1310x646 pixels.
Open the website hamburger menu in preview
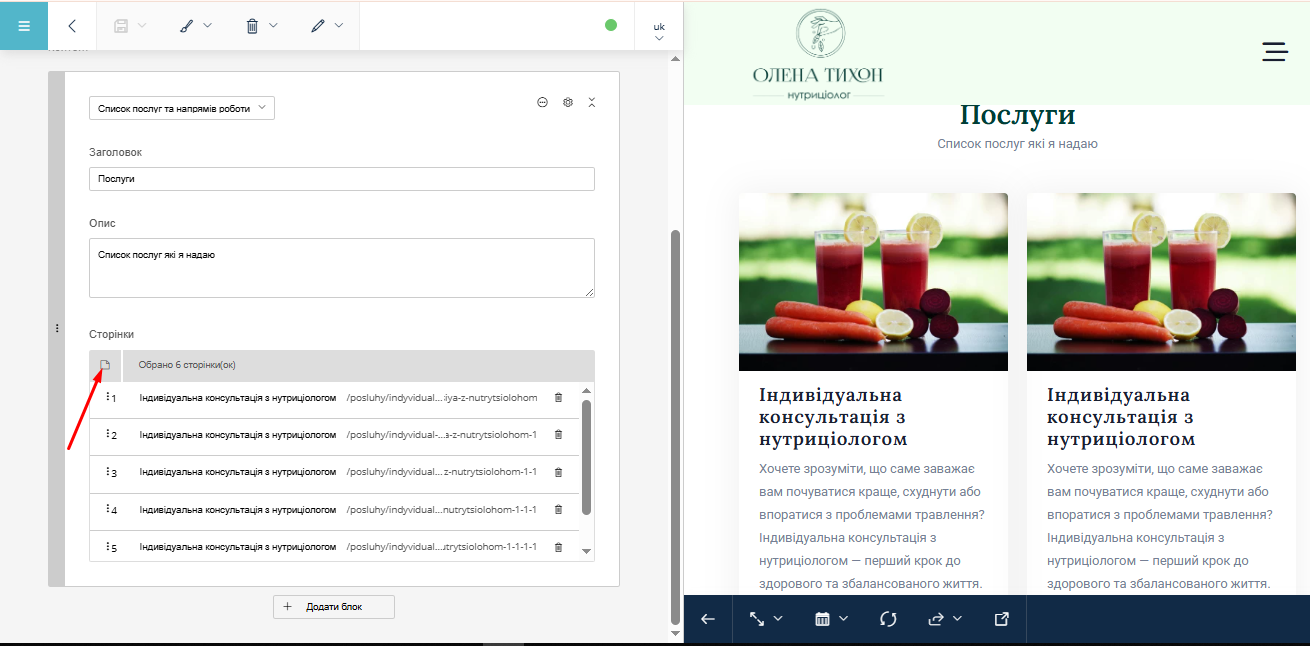(x=1274, y=52)
